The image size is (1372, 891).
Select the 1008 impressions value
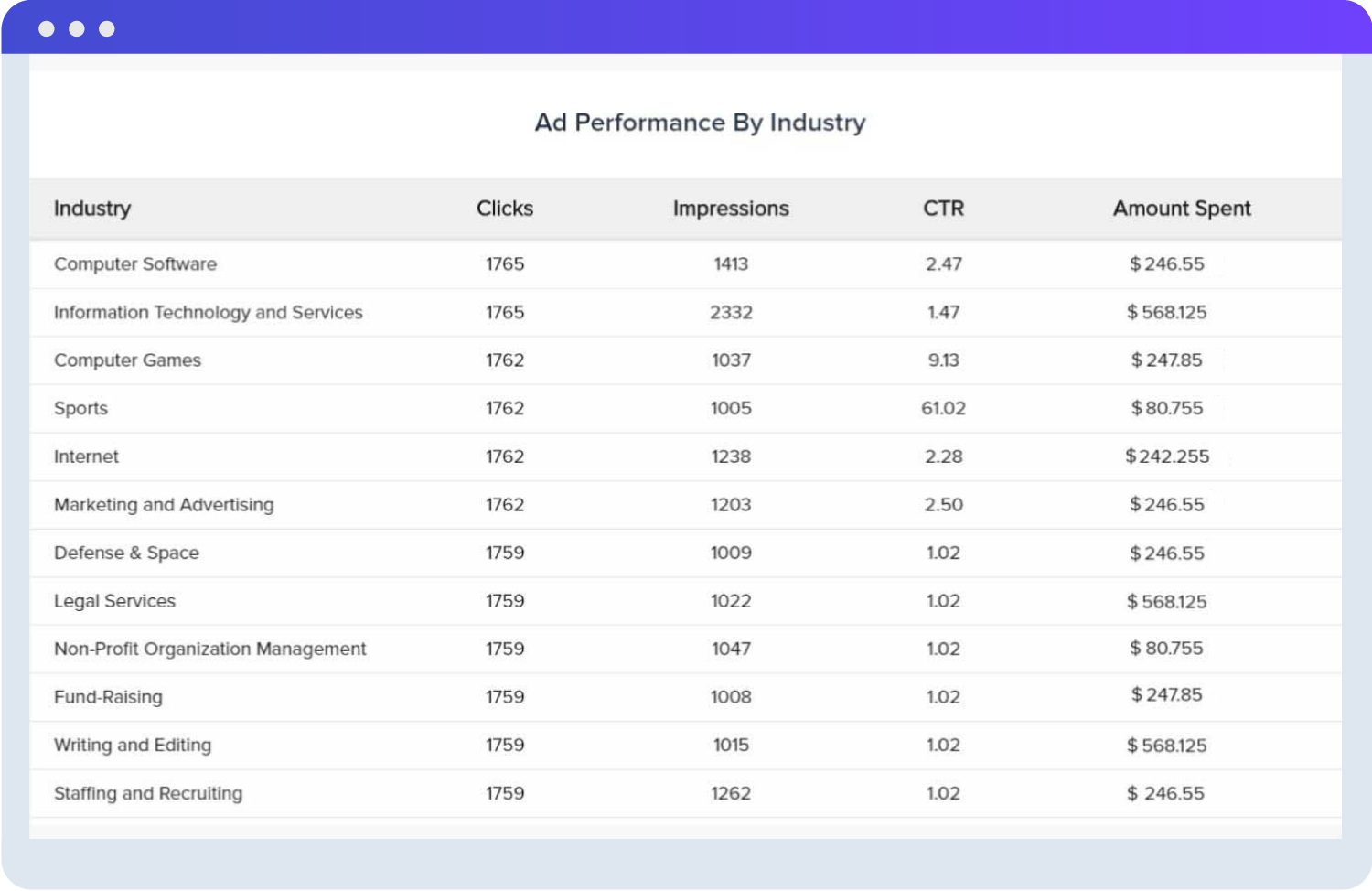(x=731, y=697)
